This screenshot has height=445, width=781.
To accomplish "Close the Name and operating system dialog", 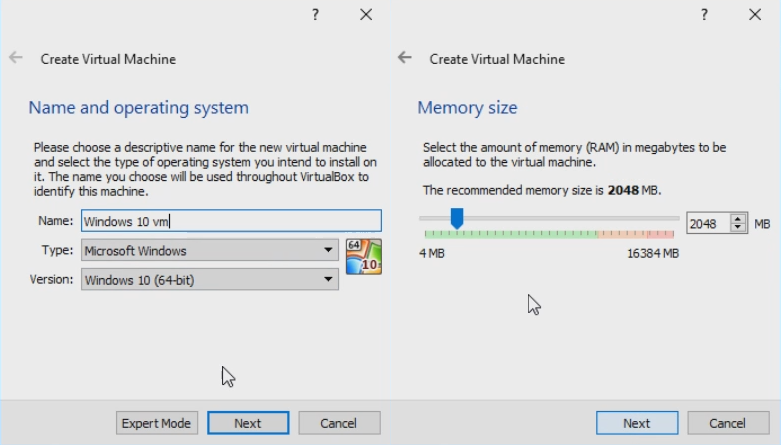I will click(x=366, y=14).
